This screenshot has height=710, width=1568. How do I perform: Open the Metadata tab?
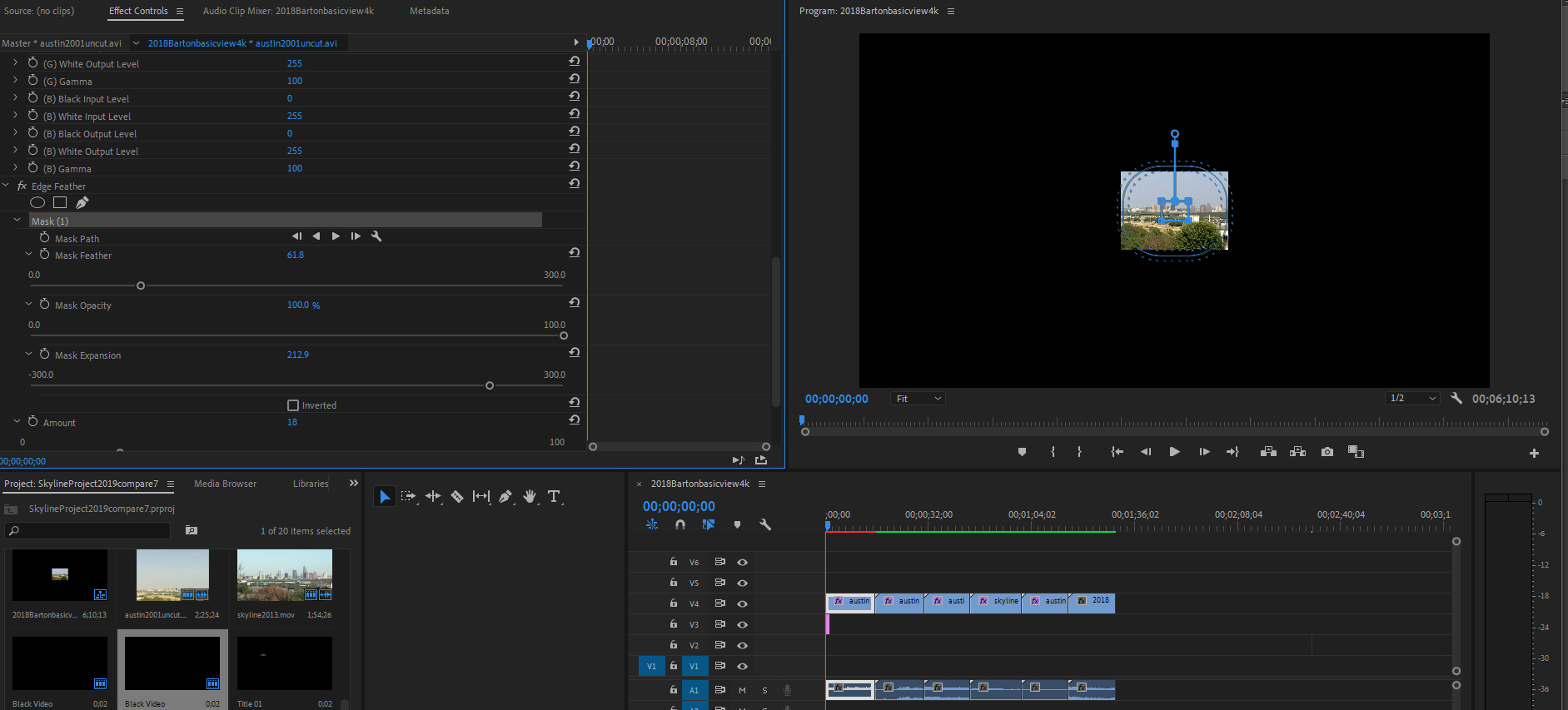click(429, 11)
